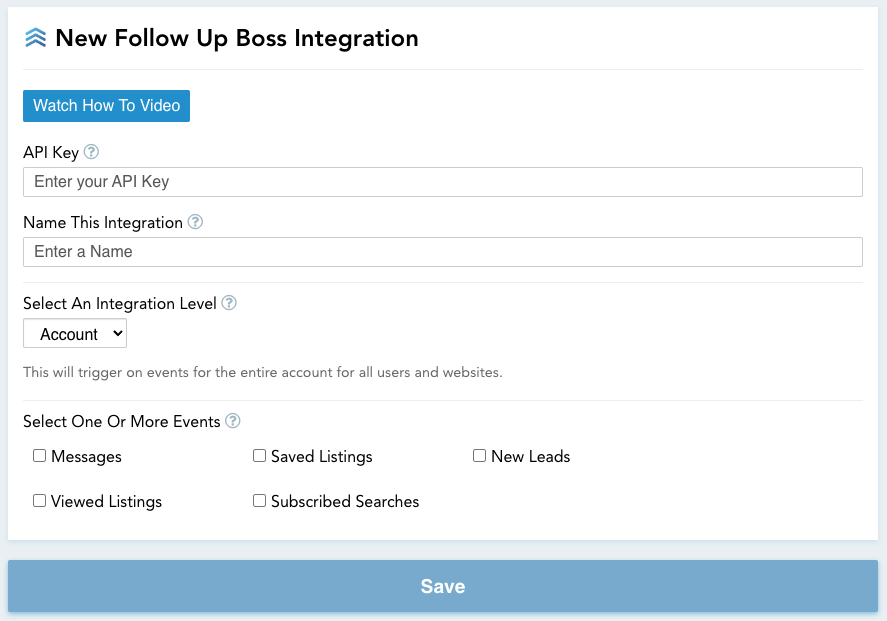Viewport: 887px width, 621px height.
Task: Toggle the Viewed Listings checkbox
Action: point(39,501)
